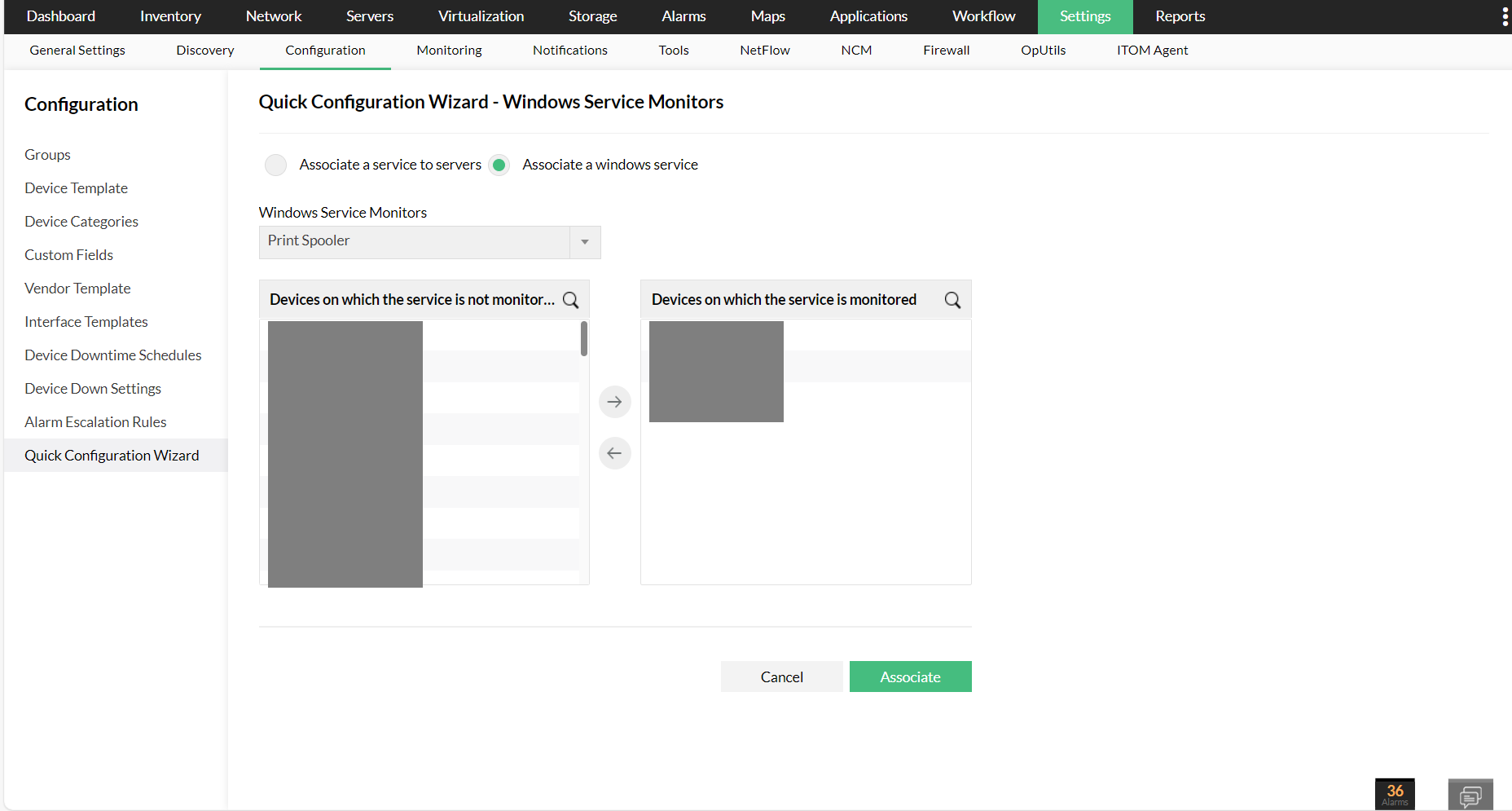Navigate to Vendor Template
The height and width of the screenshot is (811, 1512).
pyautogui.click(x=77, y=289)
